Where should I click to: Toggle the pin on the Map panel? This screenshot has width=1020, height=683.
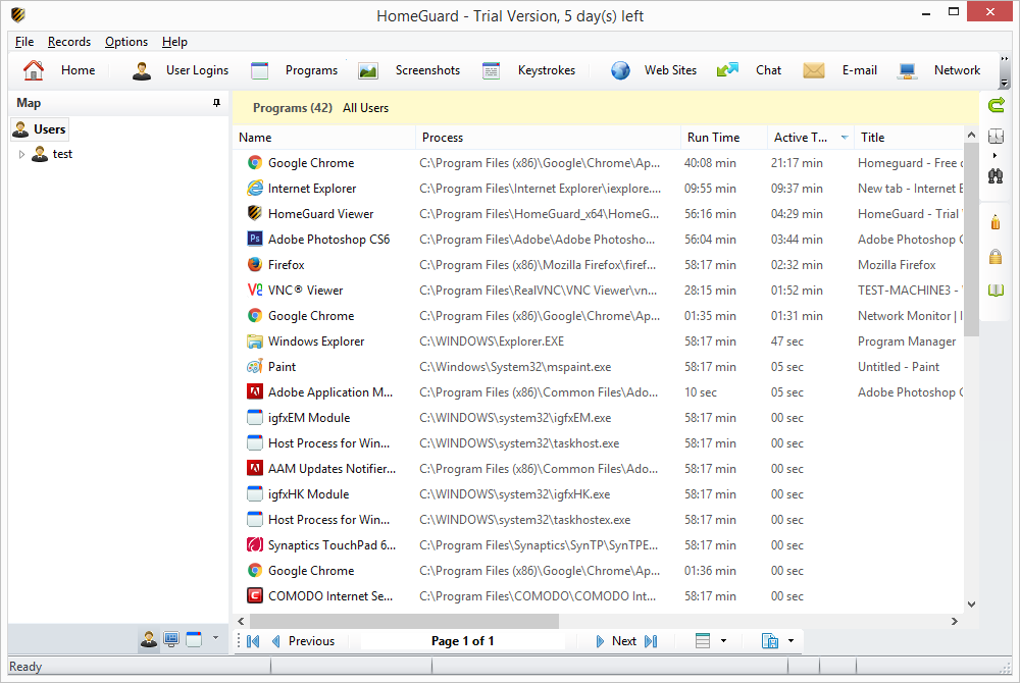click(x=216, y=103)
